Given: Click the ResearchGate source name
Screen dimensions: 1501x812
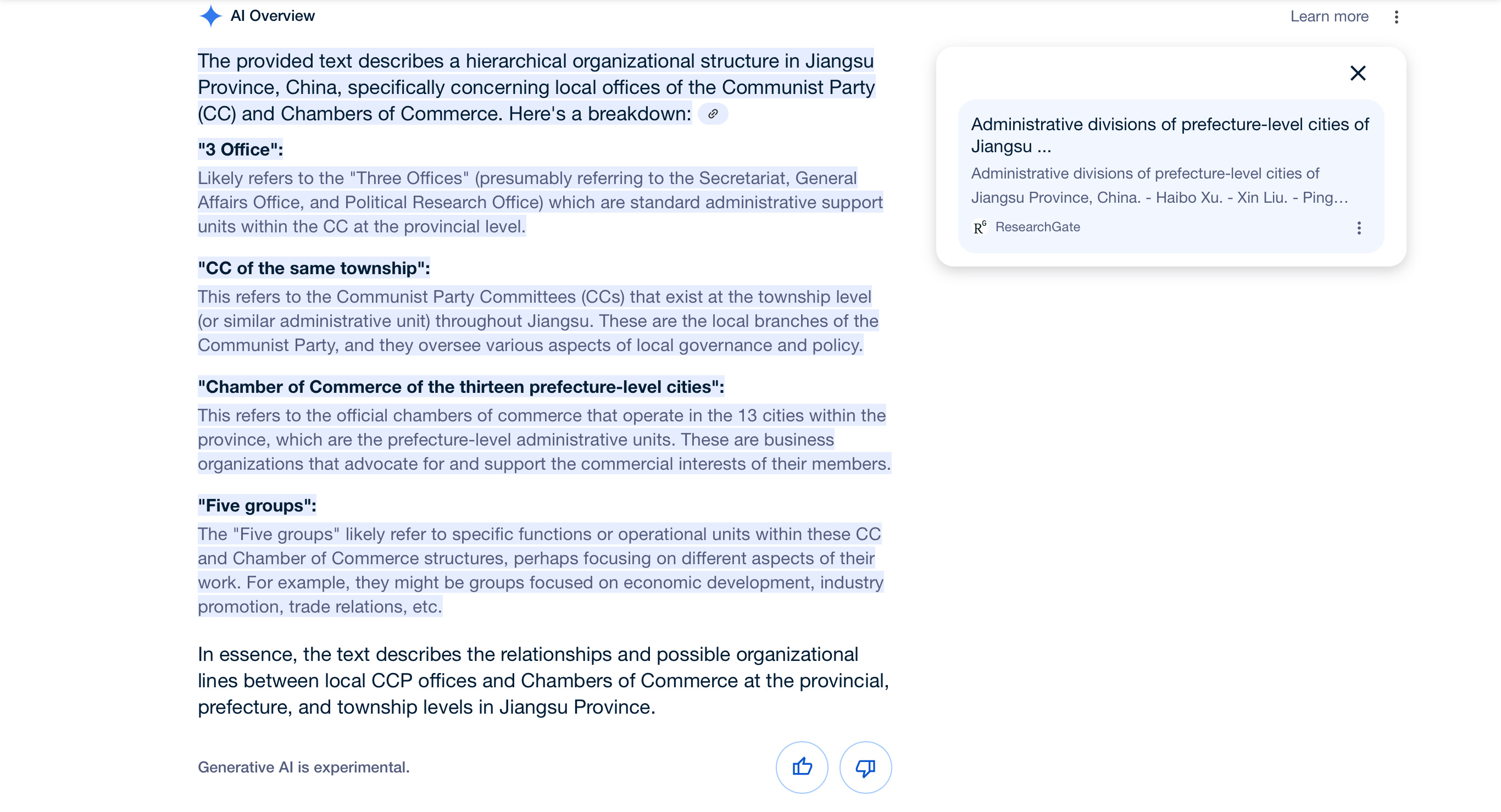Looking at the screenshot, I should tap(1037, 226).
